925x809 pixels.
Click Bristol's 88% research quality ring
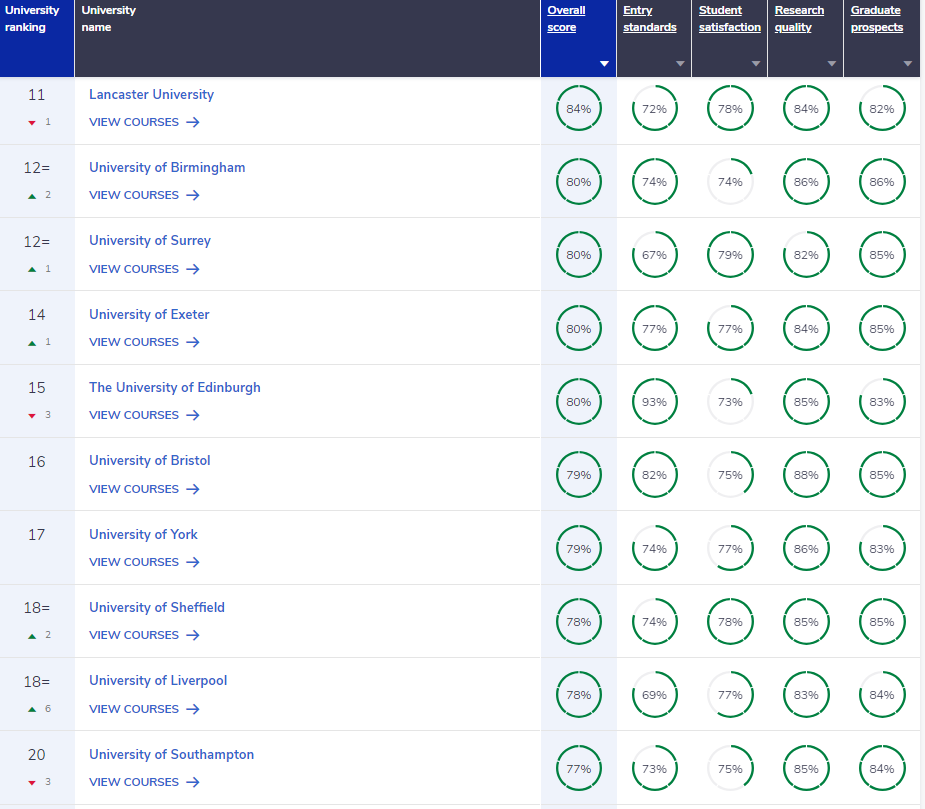(x=806, y=475)
